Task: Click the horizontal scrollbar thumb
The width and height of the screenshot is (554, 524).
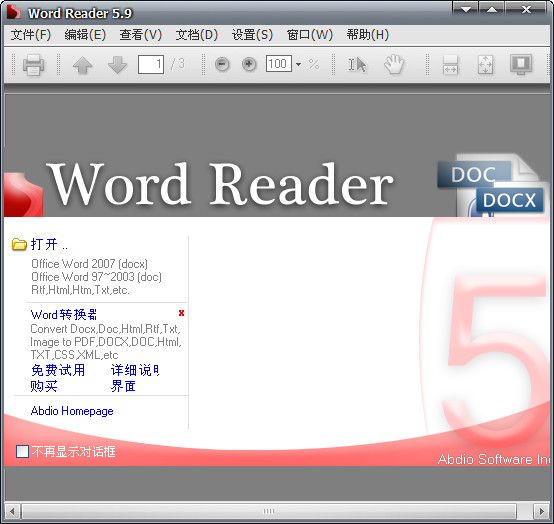Action: [269, 511]
